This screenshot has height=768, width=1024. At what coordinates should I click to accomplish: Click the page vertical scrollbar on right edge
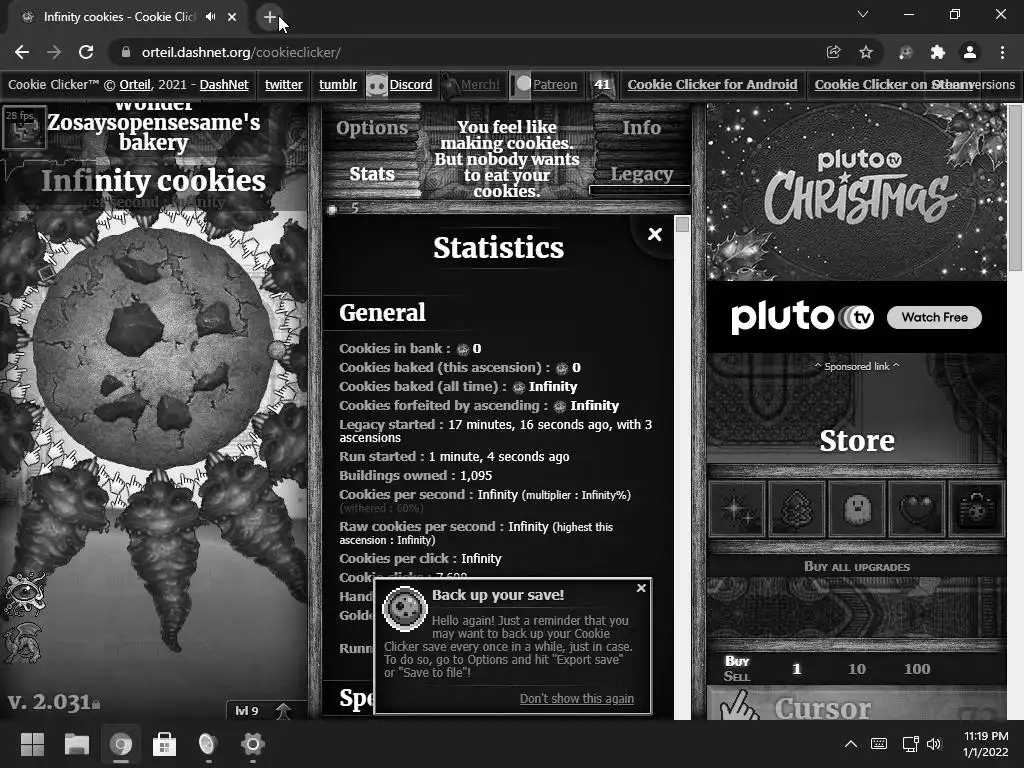pos(1016,189)
